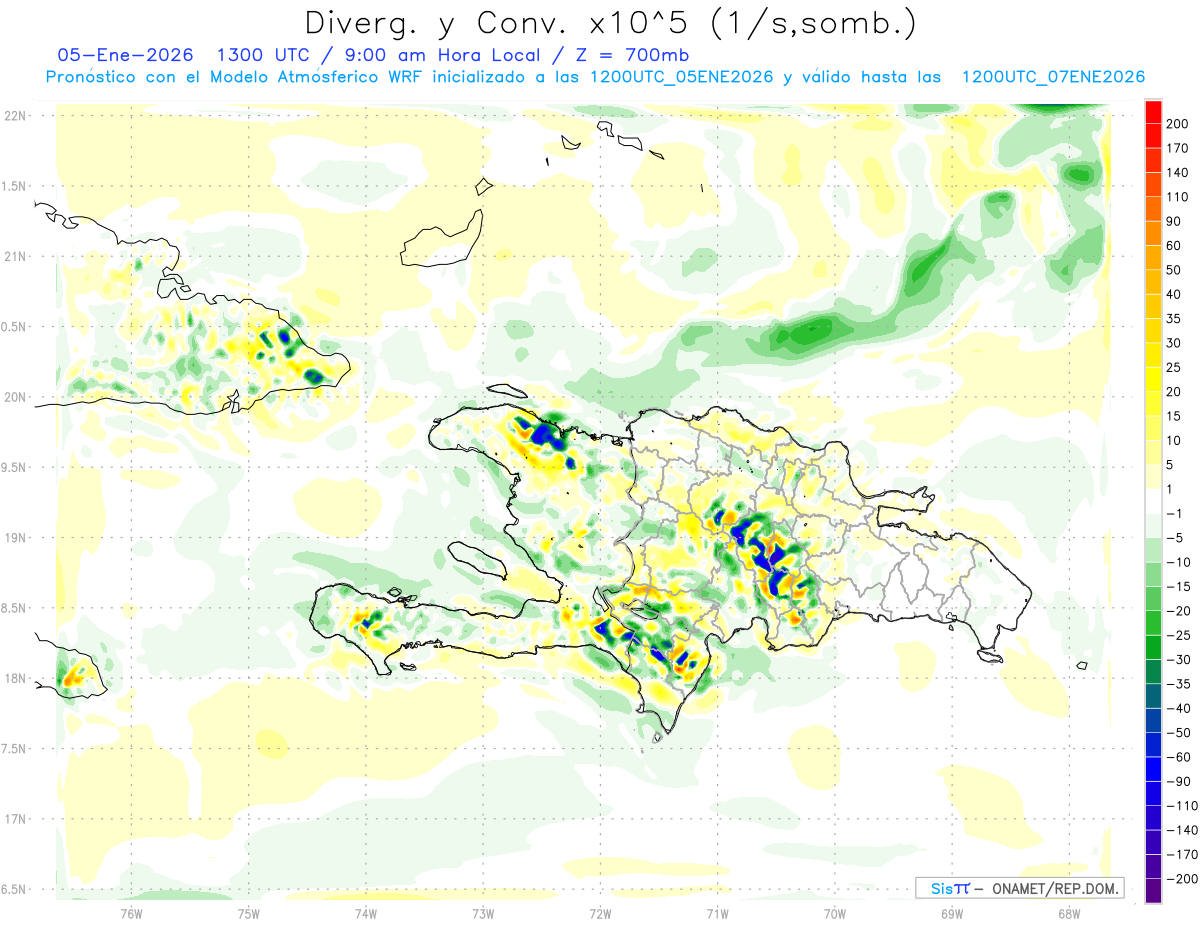This screenshot has height=927, width=1200.
Task: Click the "35" color scale value
Action: coord(1173,319)
